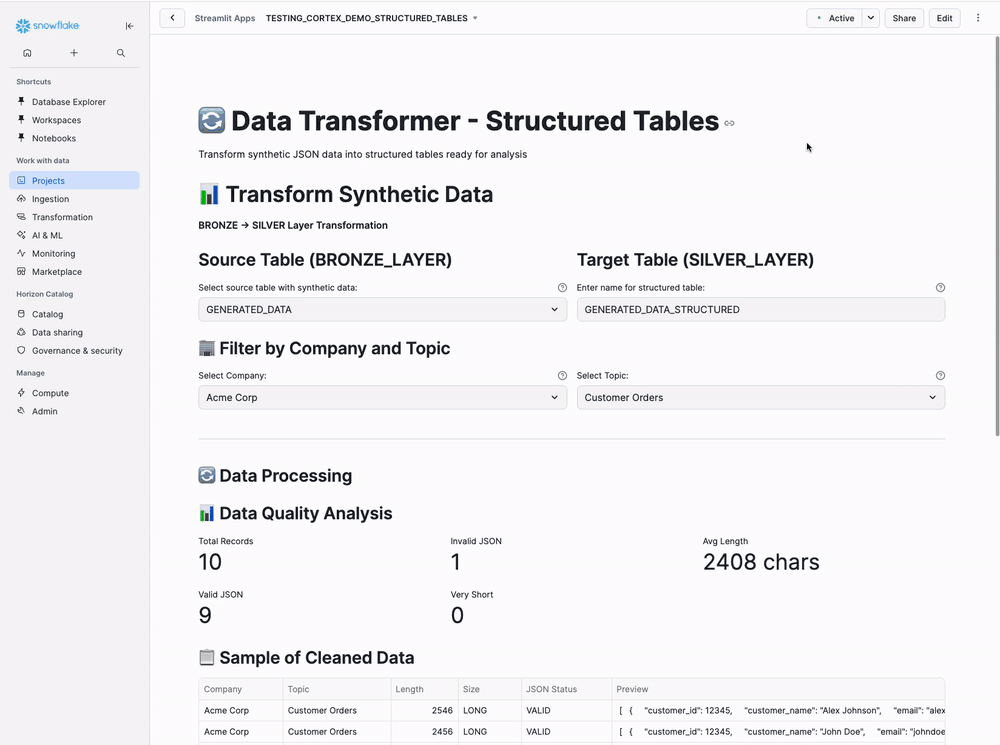The height and width of the screenshot is (745, 1000).
Task: Open the three-dot app options menu
Action: click(978, 17)
